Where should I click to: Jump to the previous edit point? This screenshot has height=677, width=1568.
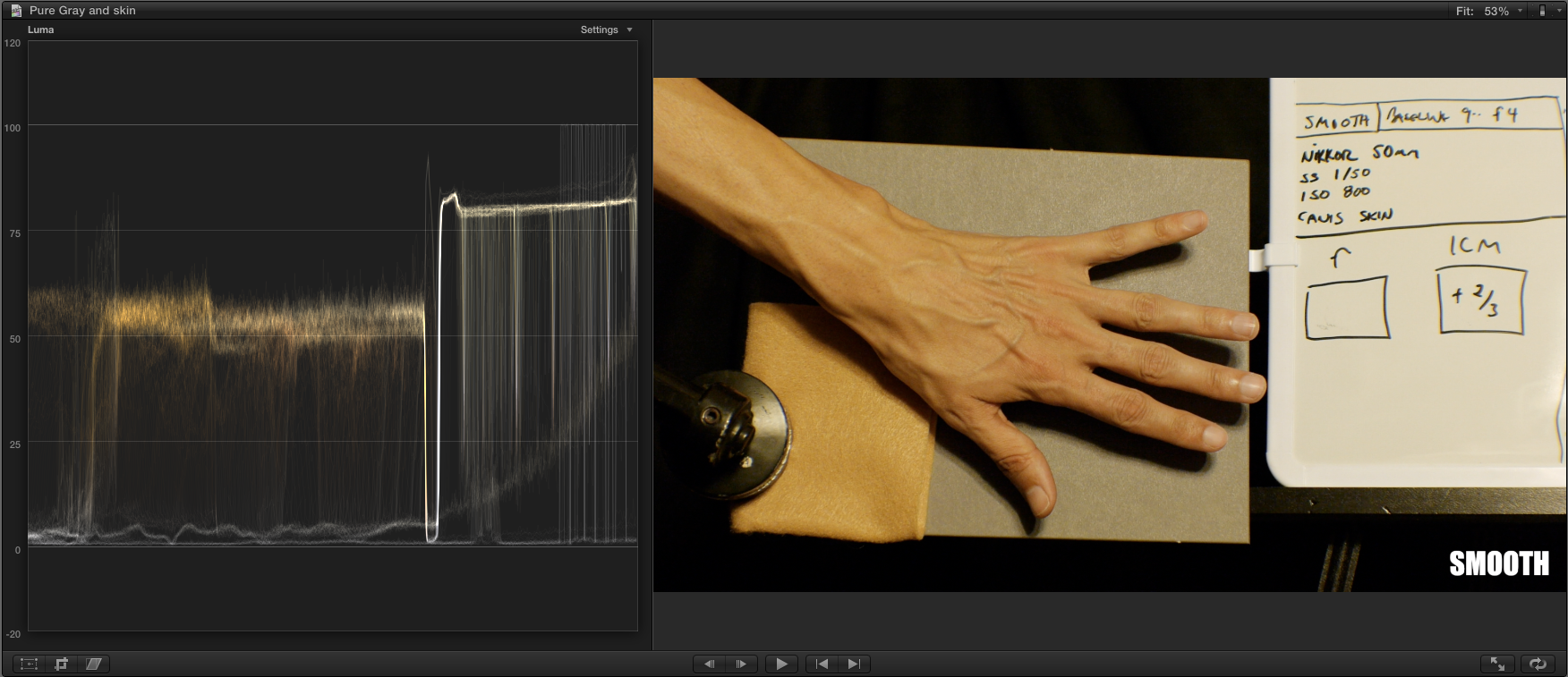pyautogui.click(x=822, y=664)
